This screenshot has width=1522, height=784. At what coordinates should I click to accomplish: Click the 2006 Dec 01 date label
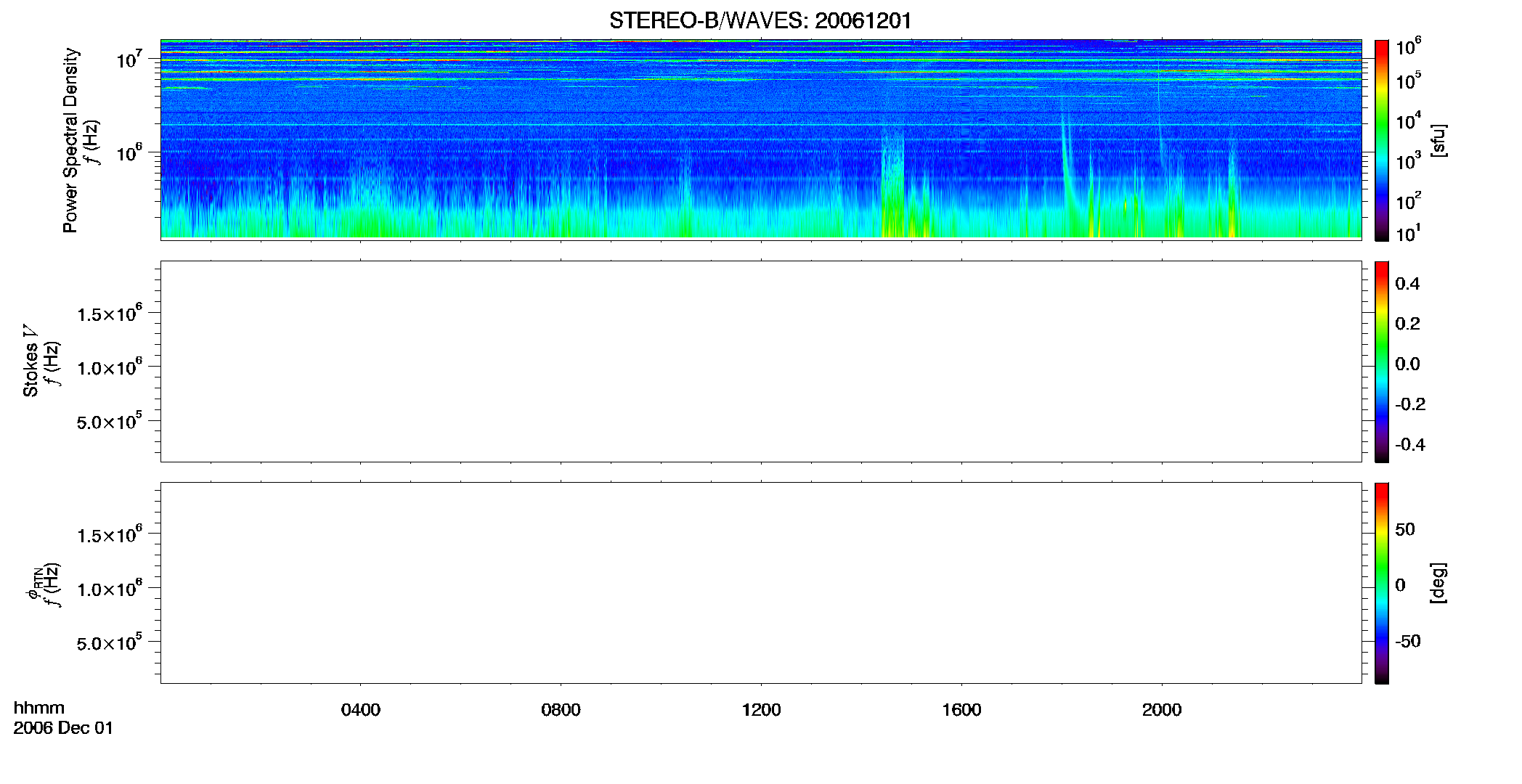[x=63, y=728]
